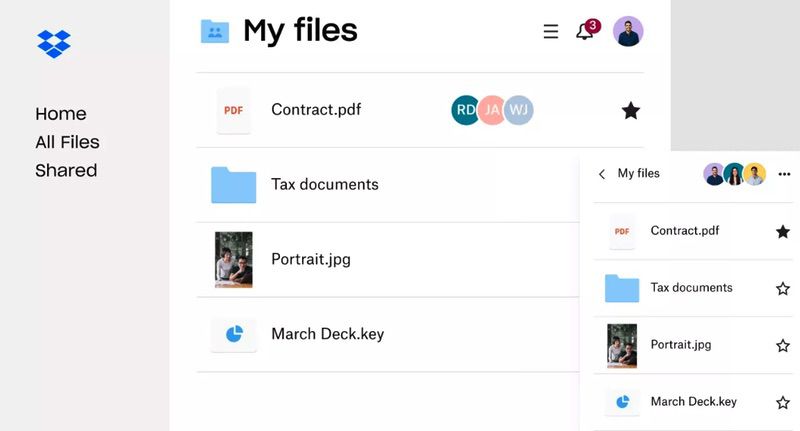Click the user profile avatar
Screen dimensions: 800x431
pyautogui.click(x=628, y=31)
